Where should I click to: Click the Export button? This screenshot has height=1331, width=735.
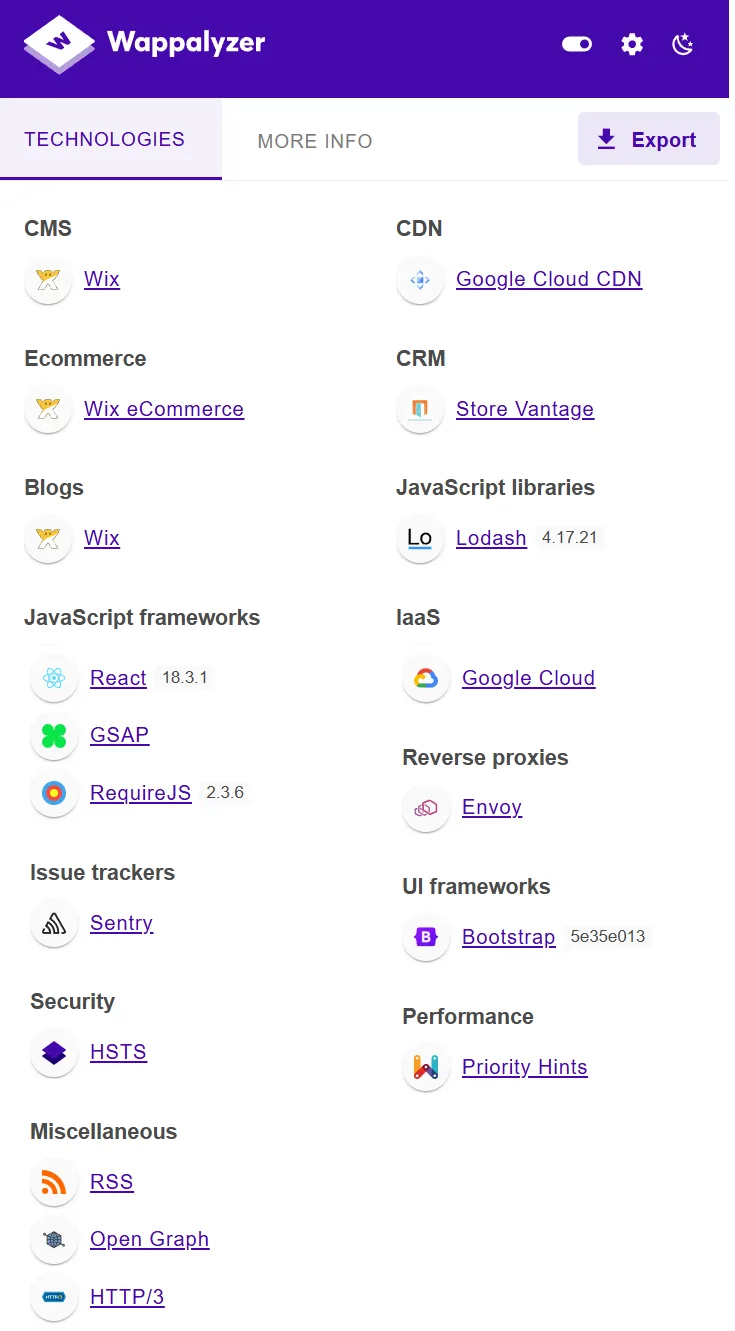tap(648, 139)
